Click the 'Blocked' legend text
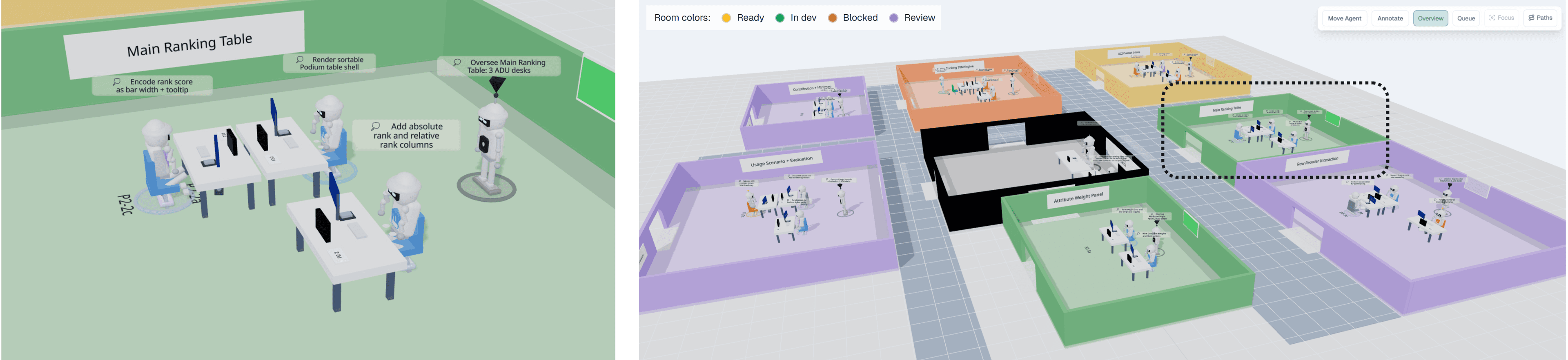The height and width of the screenshot is (360, 1568). click(860, 18)
